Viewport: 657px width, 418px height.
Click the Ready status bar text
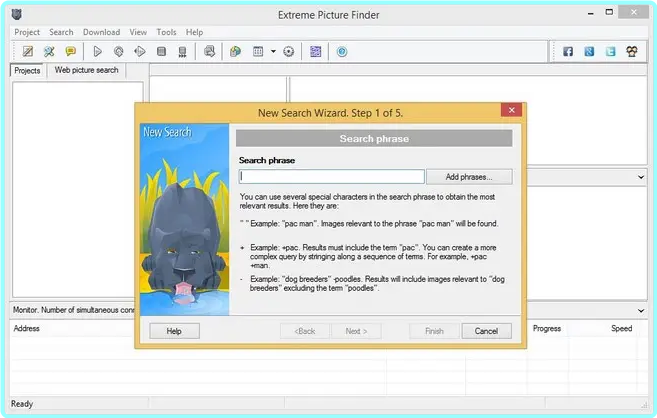click(x=22, y=404)
